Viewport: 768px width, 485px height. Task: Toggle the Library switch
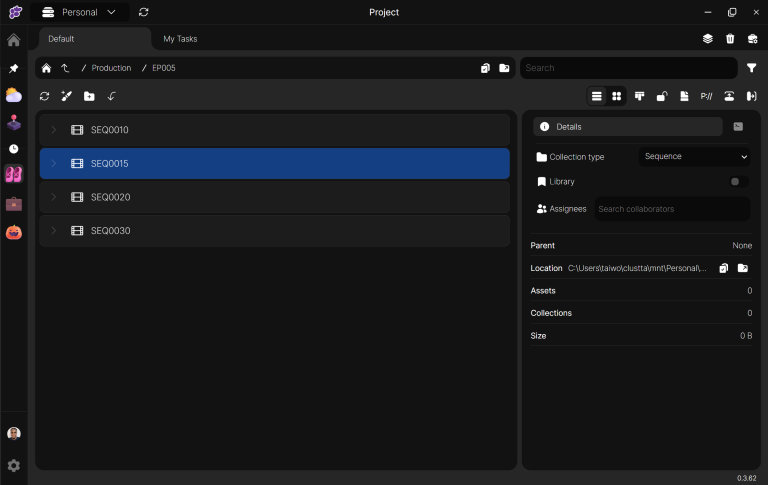pyautogui.click(x=738, y=182)
